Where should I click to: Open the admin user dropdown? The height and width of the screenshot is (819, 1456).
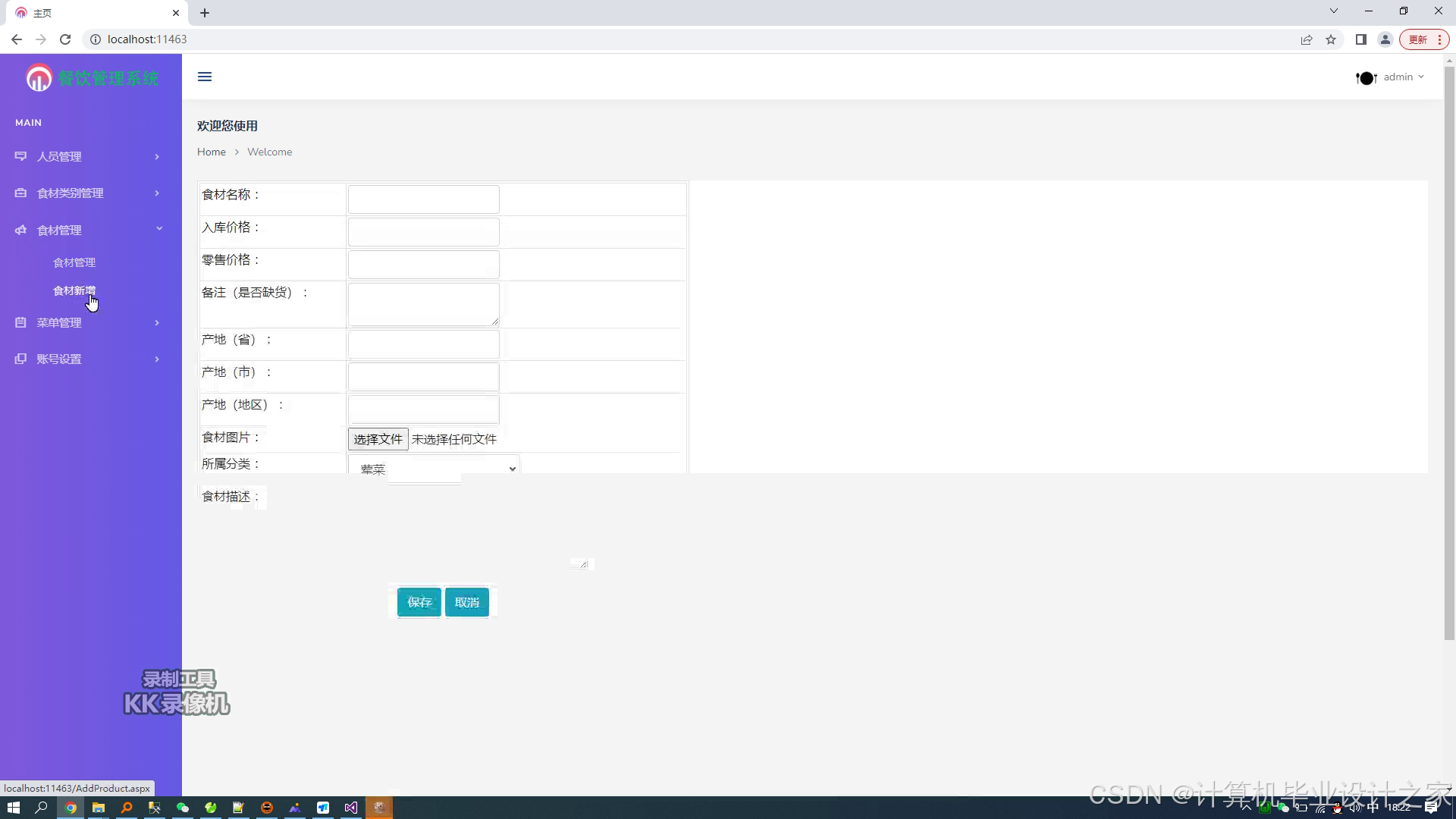1403,77
